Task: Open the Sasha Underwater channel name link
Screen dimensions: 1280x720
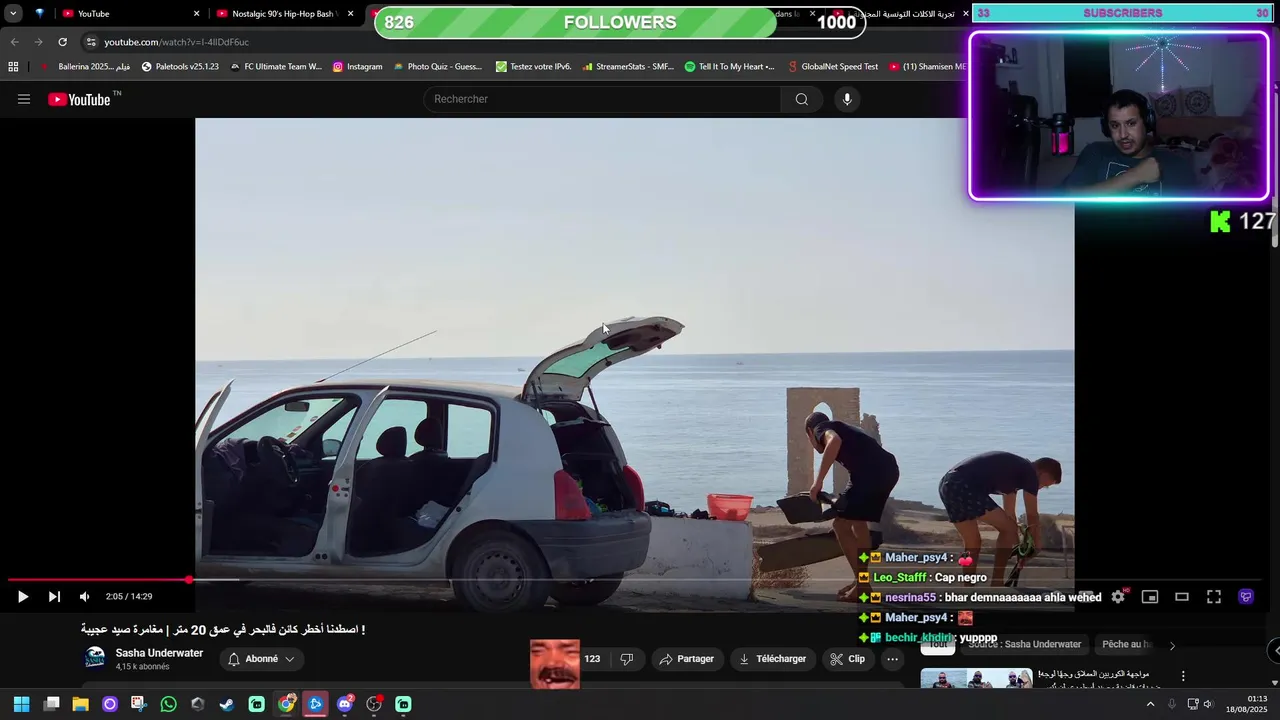Action: 159,653
